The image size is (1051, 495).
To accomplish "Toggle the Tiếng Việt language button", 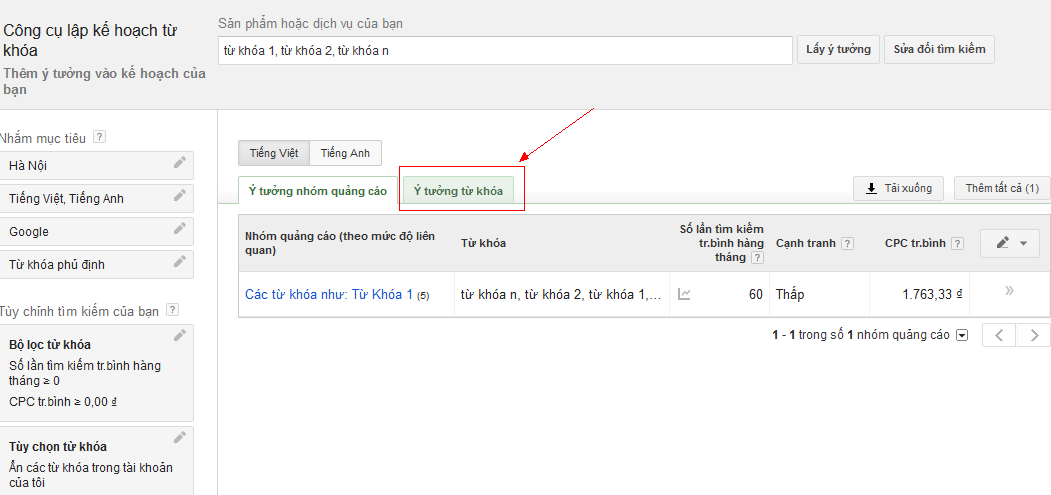I will point(274,153).
